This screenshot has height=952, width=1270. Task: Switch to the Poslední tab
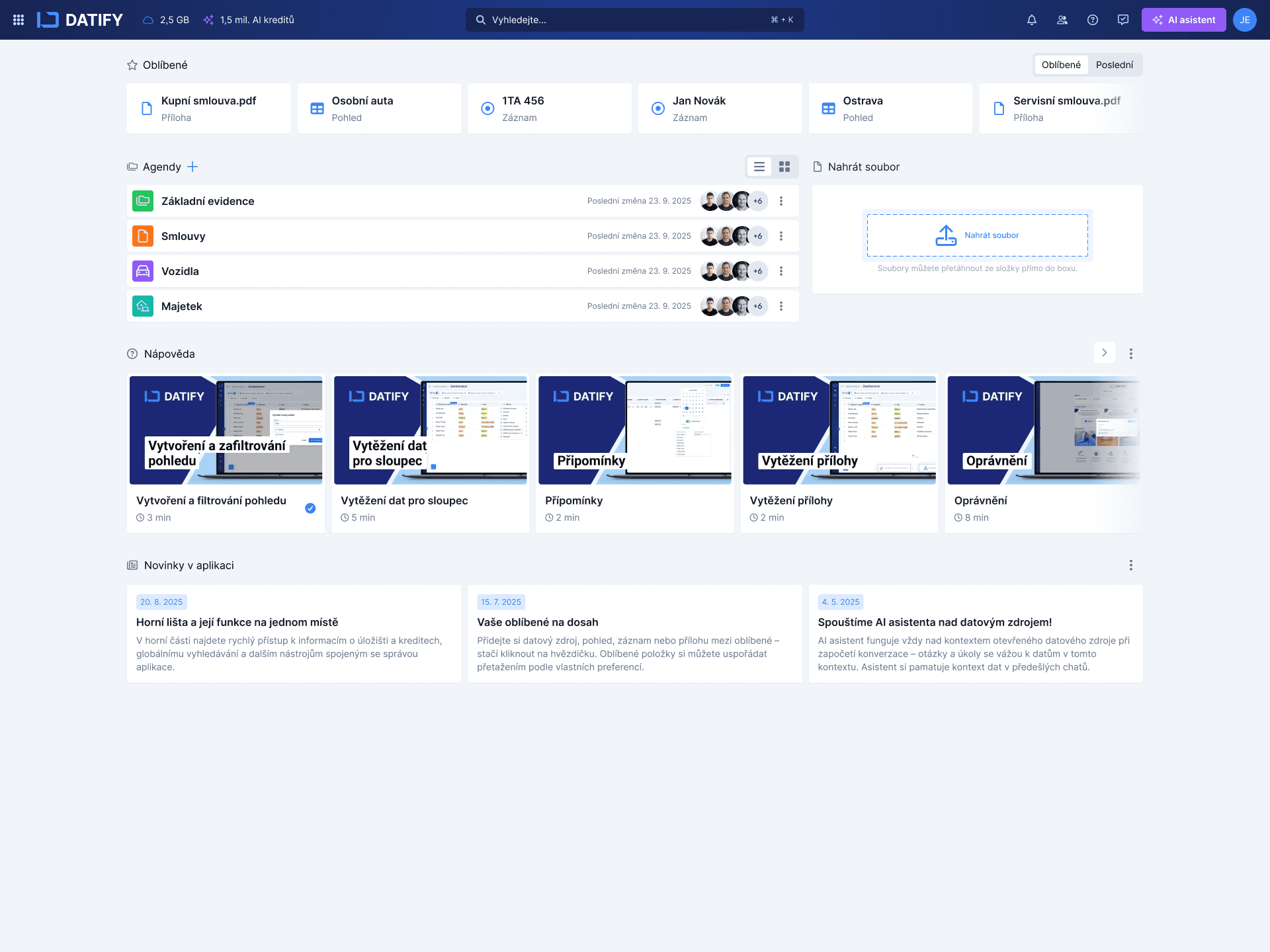pyautogui.click(x=1114, y=65)
